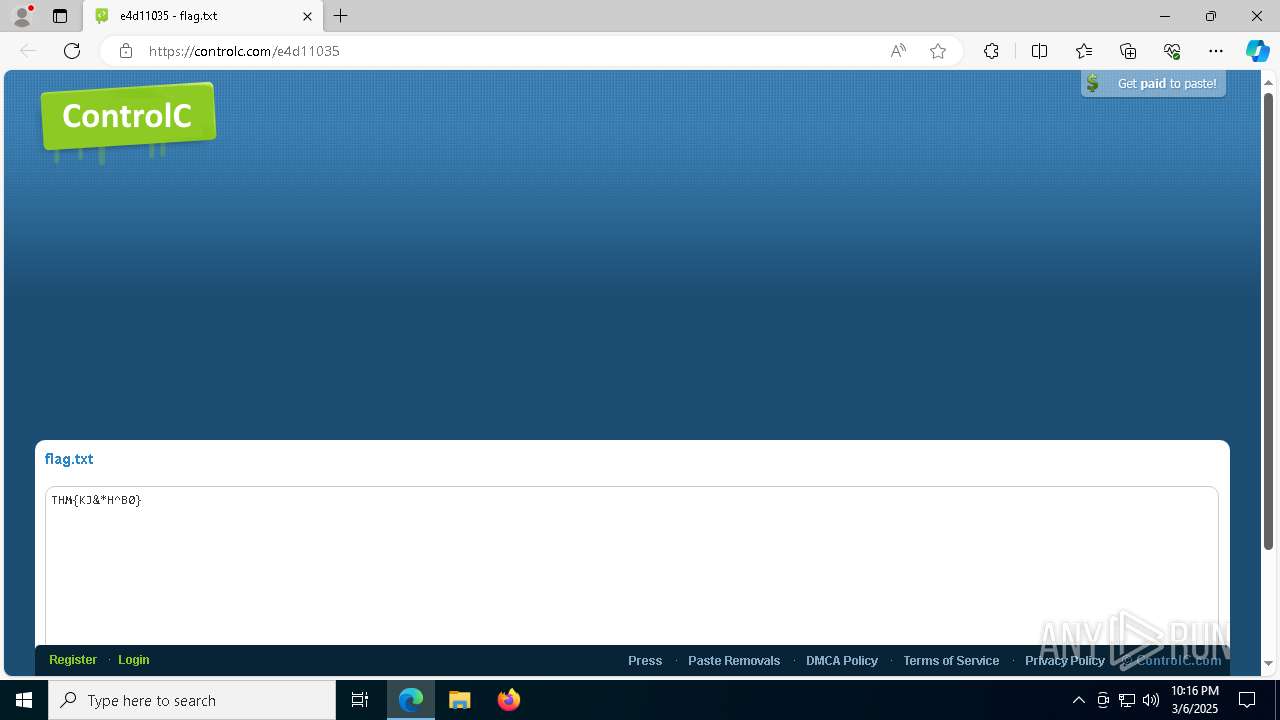Open the notification center icon
Viewport: 1280px width, 720px height.
pos(1247,700)
